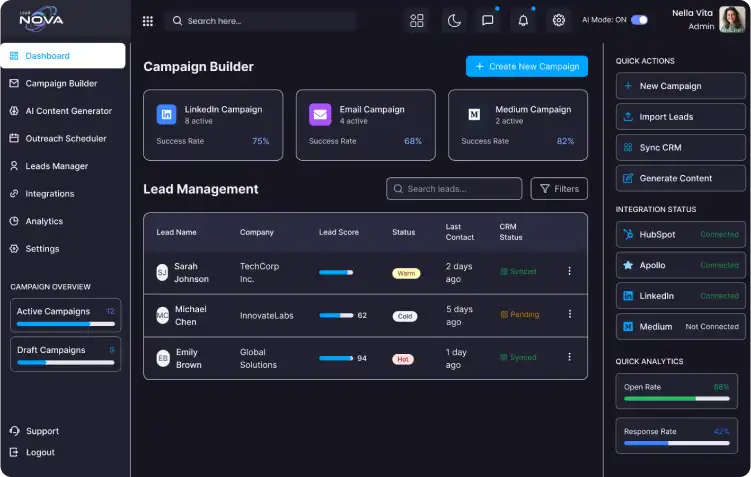Click Active Campaigns progress card

pos(66,316)
